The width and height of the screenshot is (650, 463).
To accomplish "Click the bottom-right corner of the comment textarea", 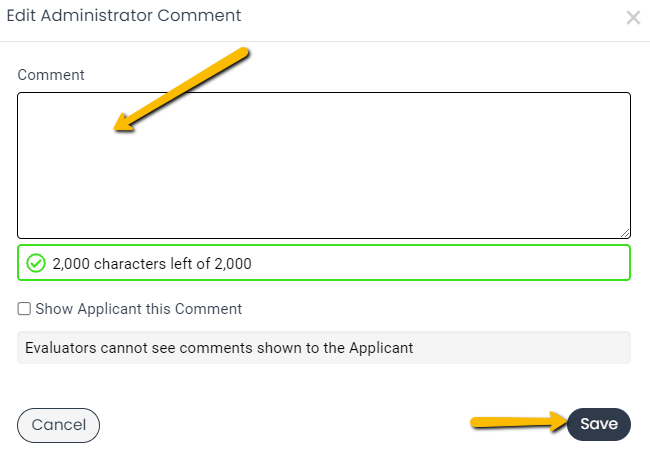I will click(625, 233).
